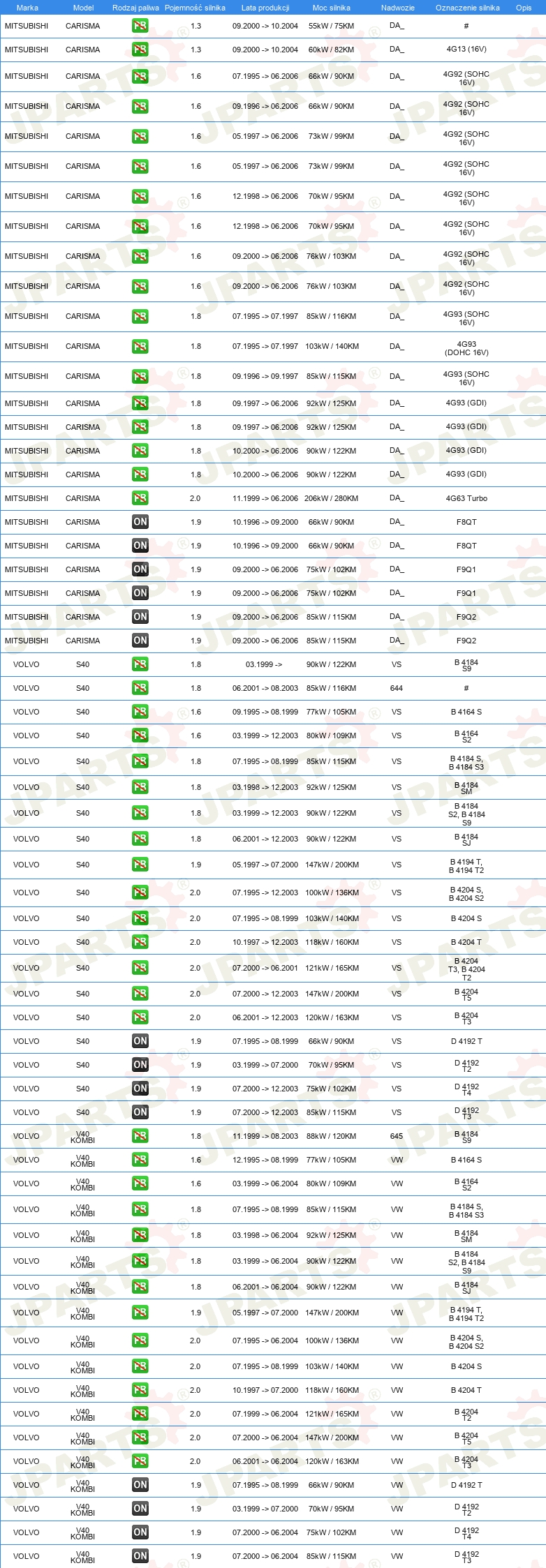Click the petrol icon in the Volvo S40 644 body row
This screenshot has height=1568, width=546.
click(140, 688)
